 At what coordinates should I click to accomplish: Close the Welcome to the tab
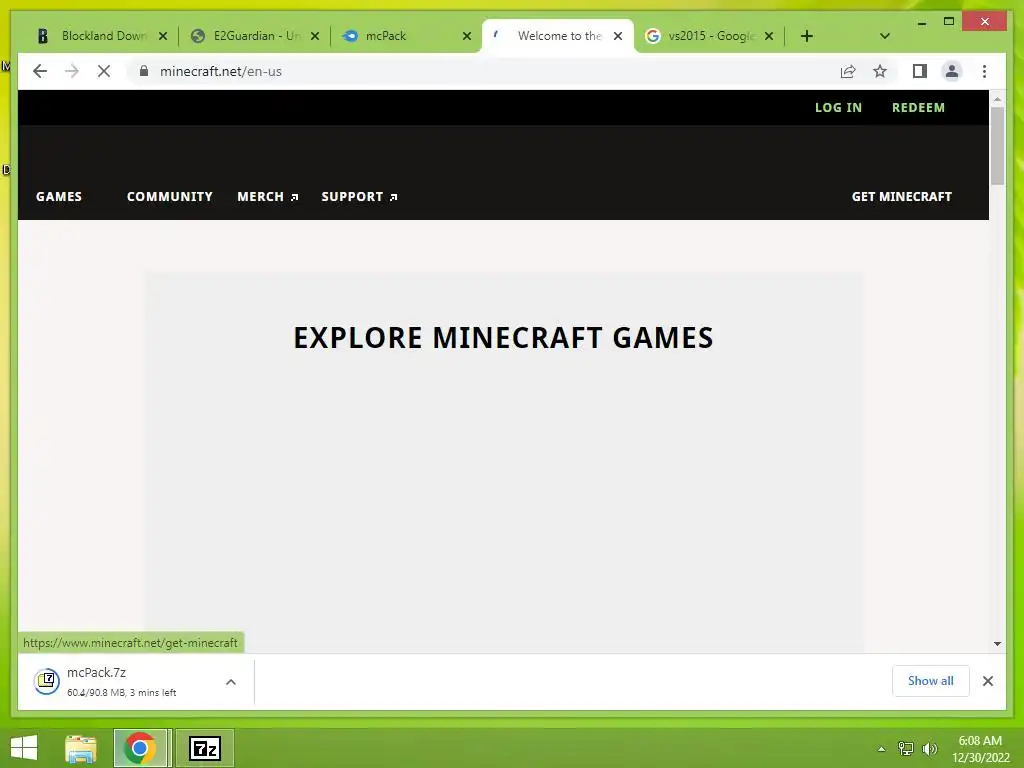[x=618, y=36]
